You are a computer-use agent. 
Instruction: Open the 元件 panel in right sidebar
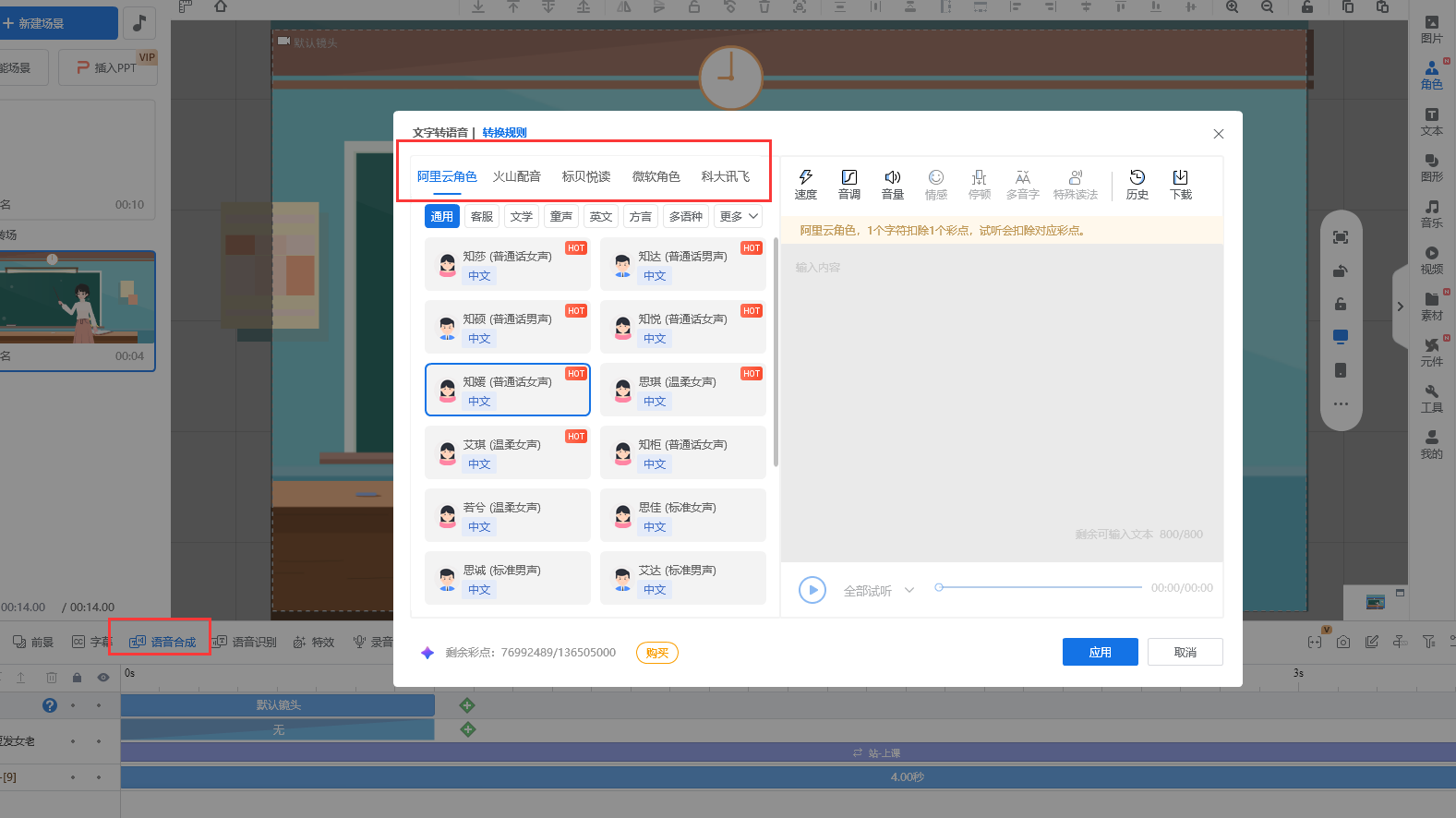tap(1431, 353)
